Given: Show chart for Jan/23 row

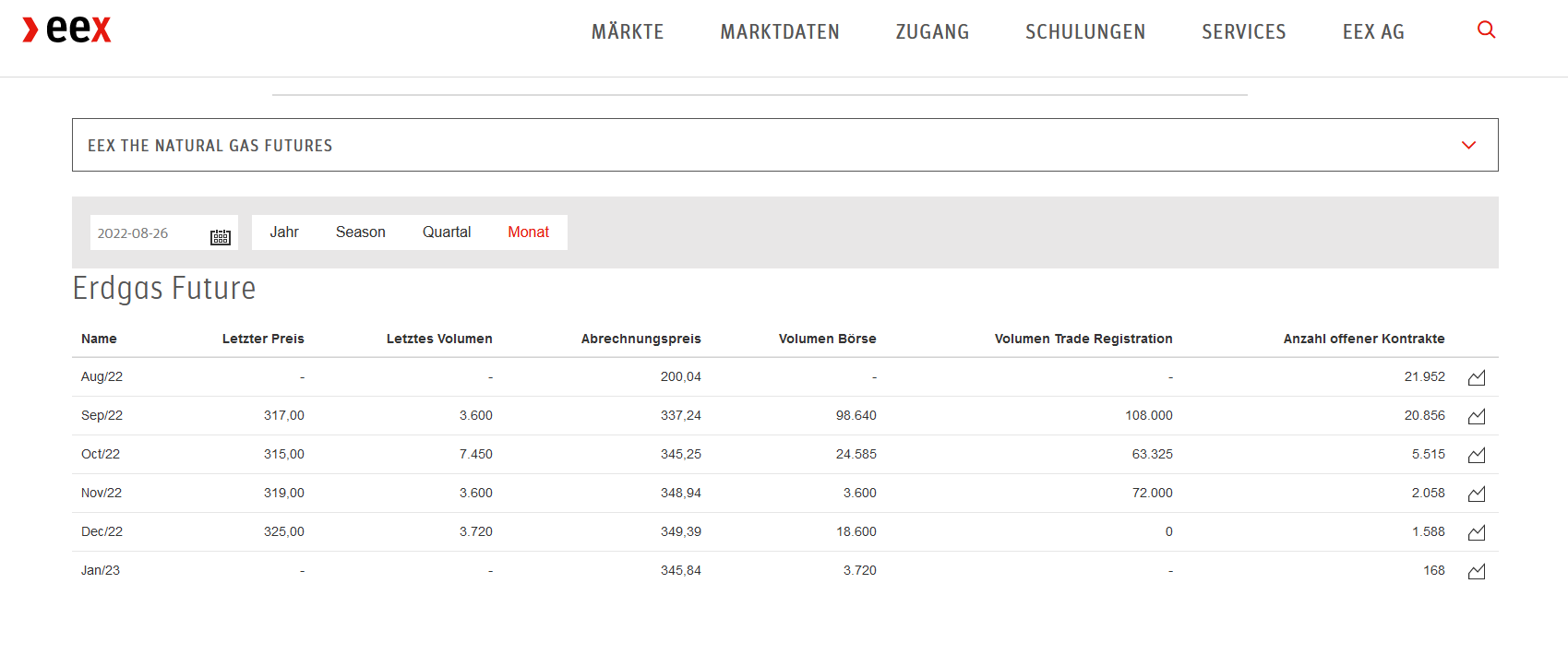Looking at the screenshot, I should [1477, 571].
